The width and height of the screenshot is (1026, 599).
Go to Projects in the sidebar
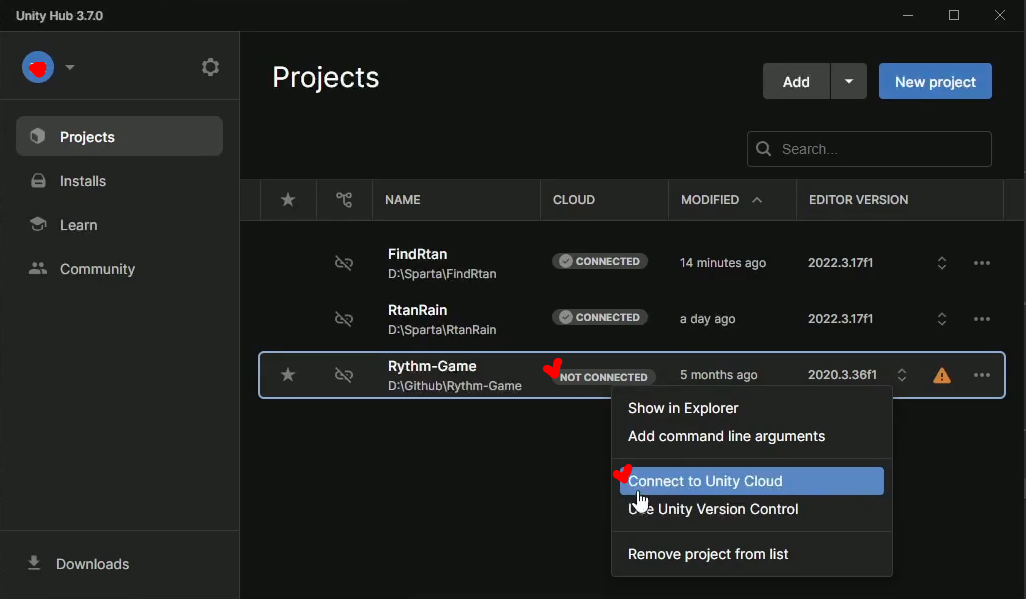[x=119, y=136]
